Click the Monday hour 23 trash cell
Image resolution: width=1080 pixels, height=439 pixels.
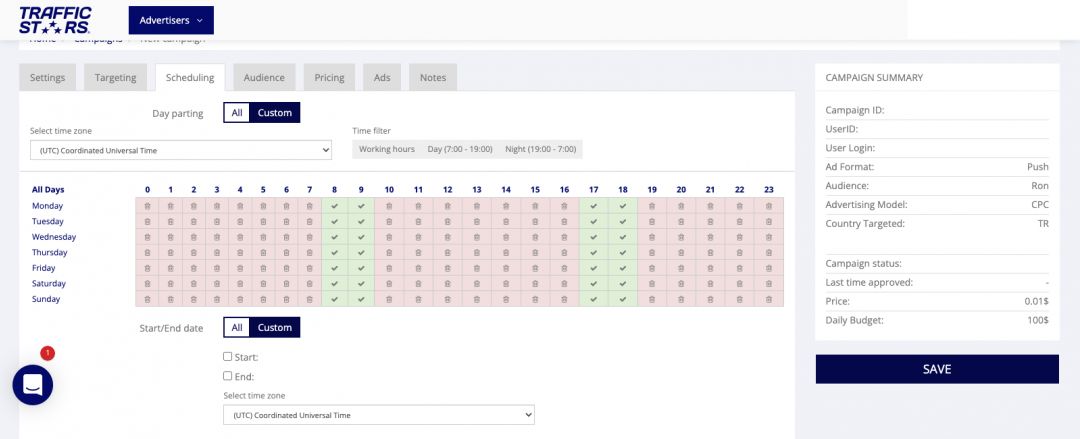[769, 205]
